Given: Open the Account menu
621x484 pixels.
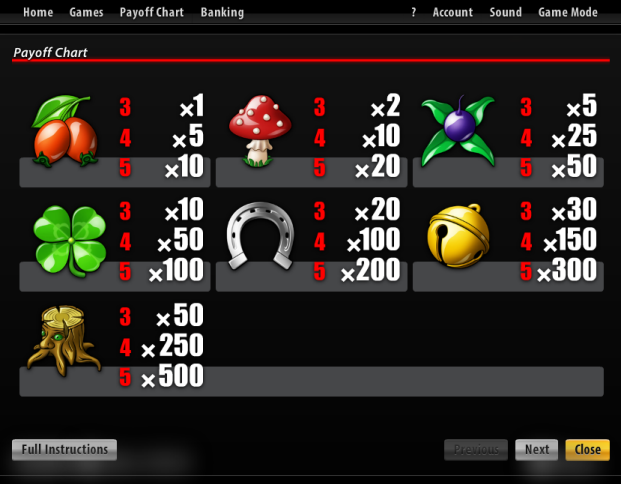Looking at the screenshot, I should coord(453,12).
